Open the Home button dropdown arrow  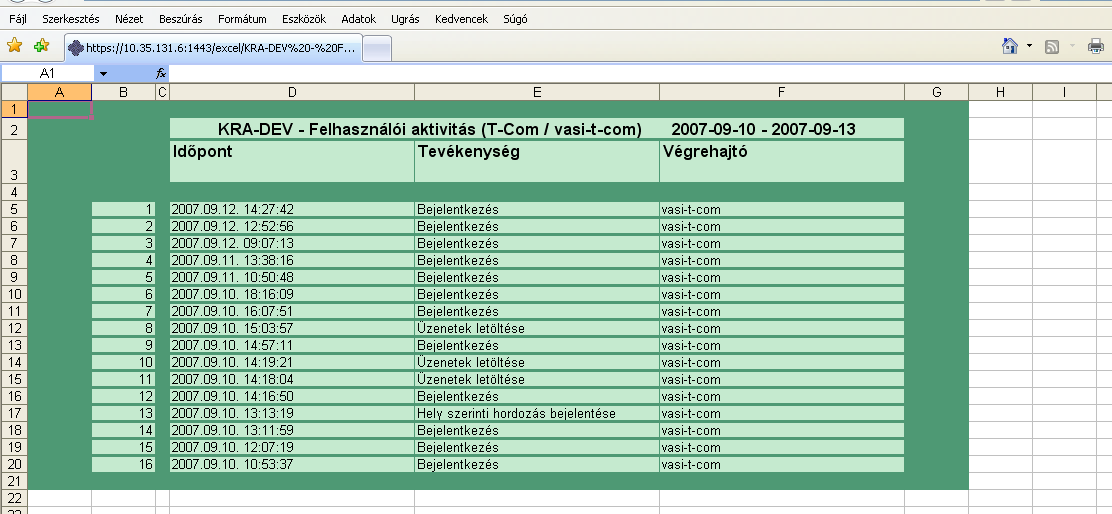click(1029, 47)
